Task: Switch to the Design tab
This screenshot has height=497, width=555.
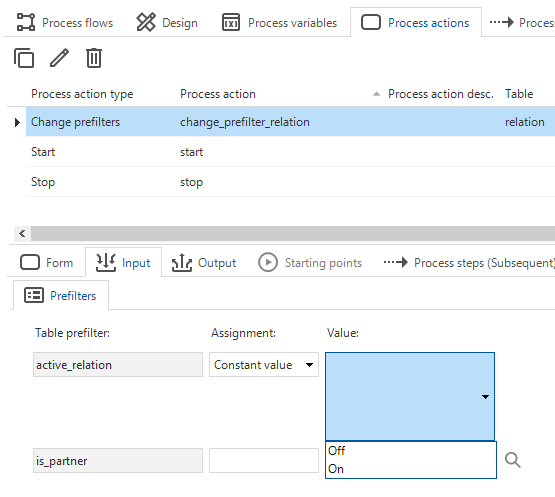Action: point(167,23)
